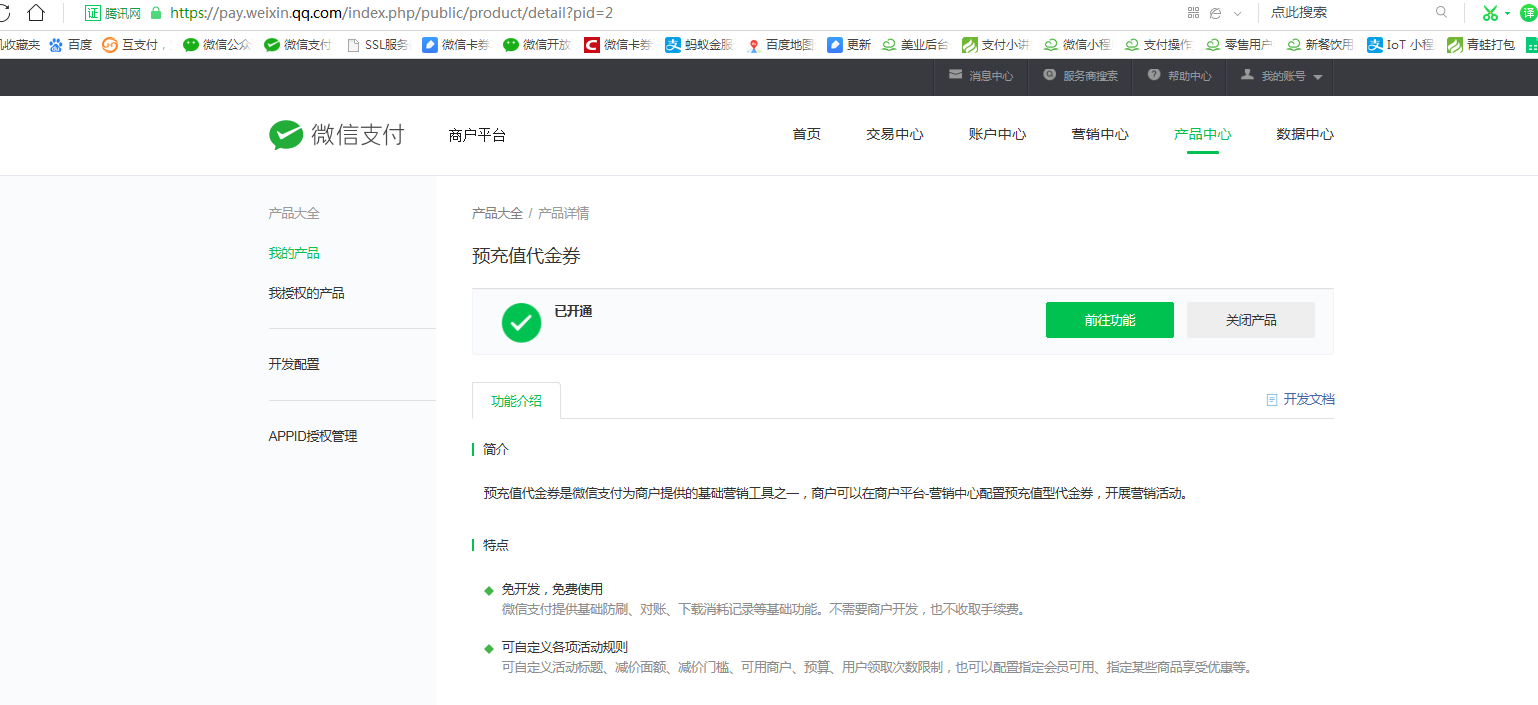
Task: Open the 青蛙打包 bookmark
Action: 1482,45
